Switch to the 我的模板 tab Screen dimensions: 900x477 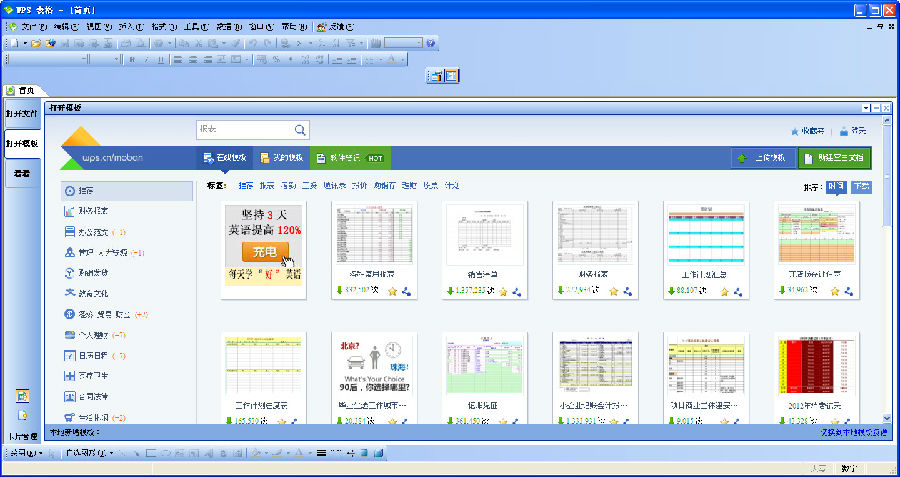[280, 158]
